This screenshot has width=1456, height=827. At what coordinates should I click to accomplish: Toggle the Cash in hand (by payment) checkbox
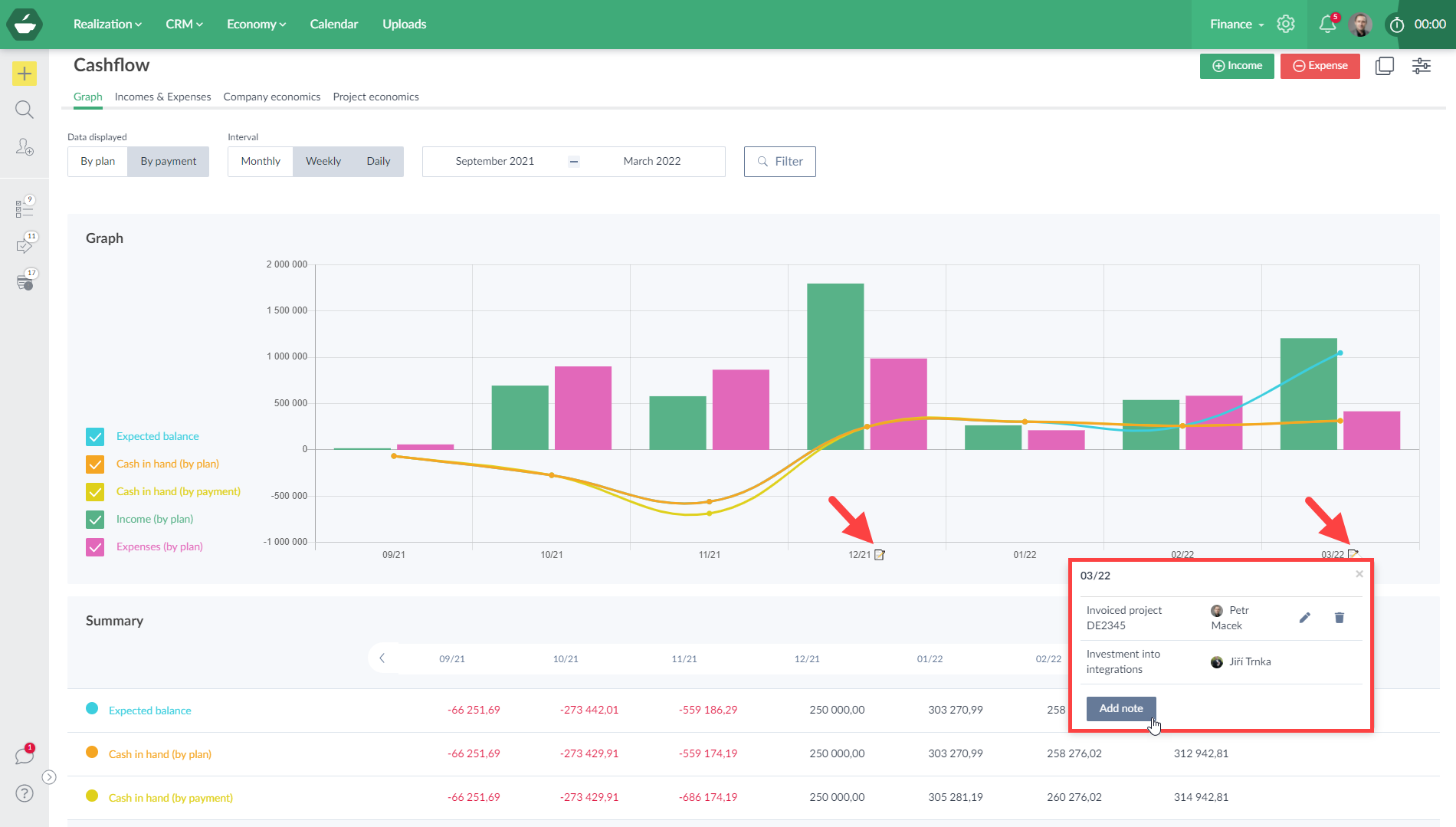pos(95,492)
